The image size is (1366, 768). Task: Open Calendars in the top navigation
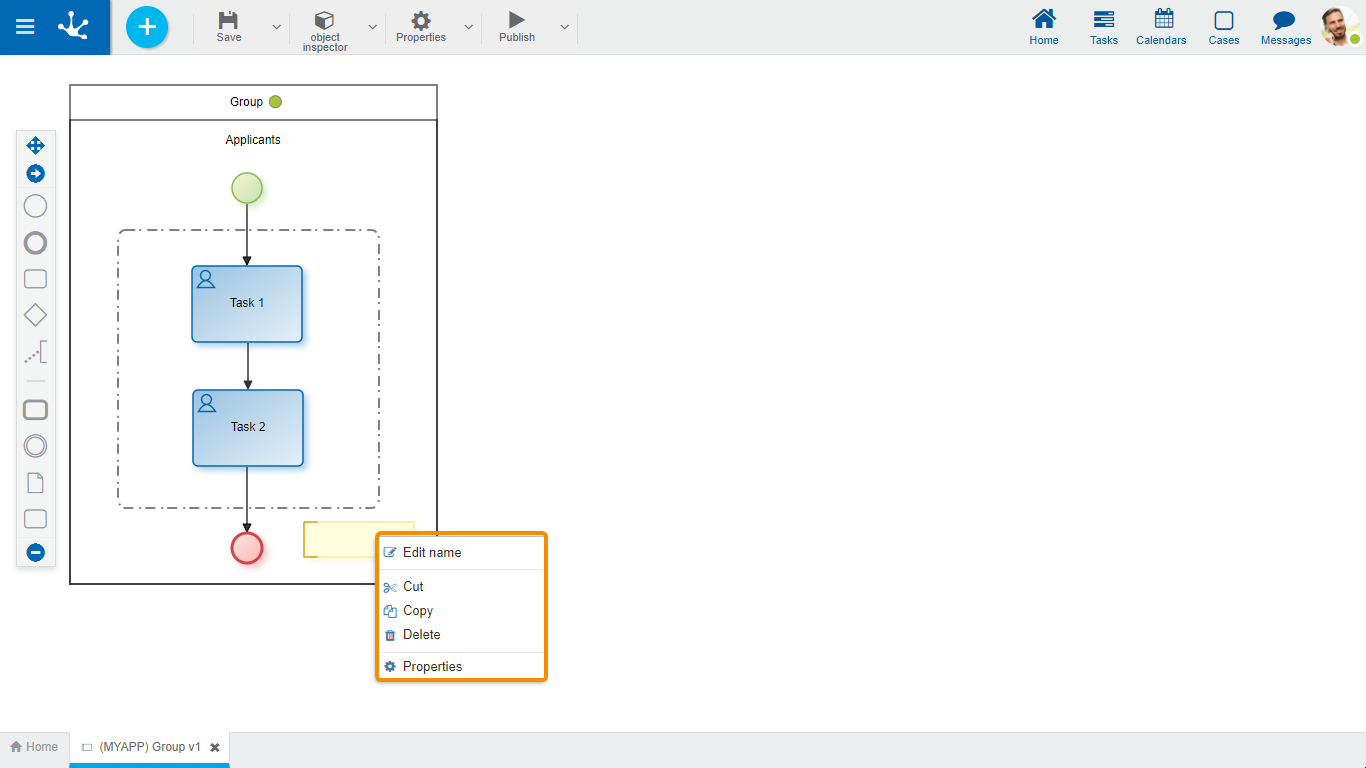click(x=1161, y=27)
